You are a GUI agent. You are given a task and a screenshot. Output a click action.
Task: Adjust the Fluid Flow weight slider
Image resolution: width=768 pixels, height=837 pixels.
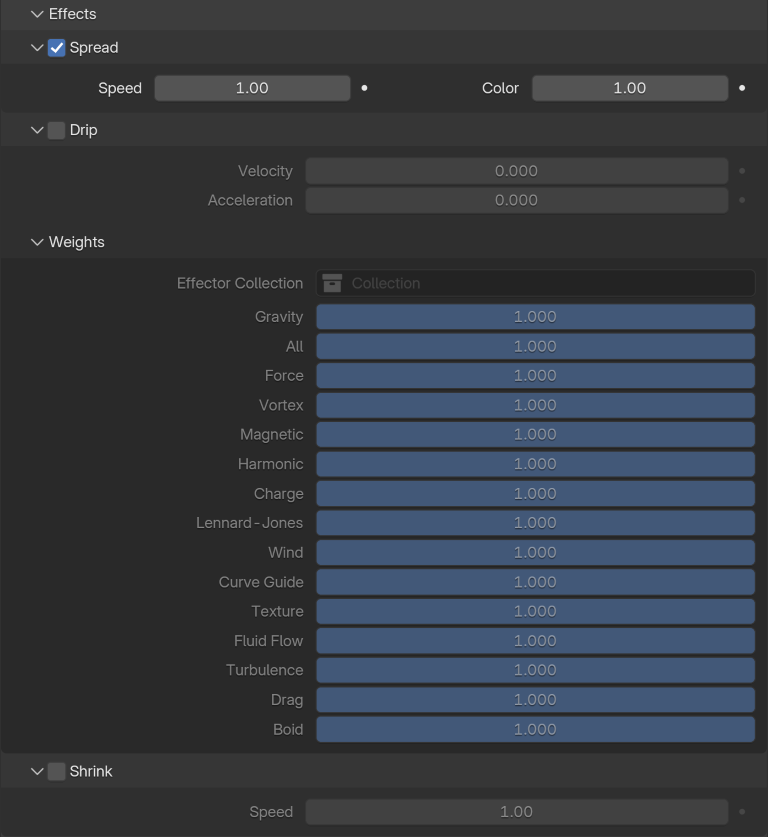535,641
